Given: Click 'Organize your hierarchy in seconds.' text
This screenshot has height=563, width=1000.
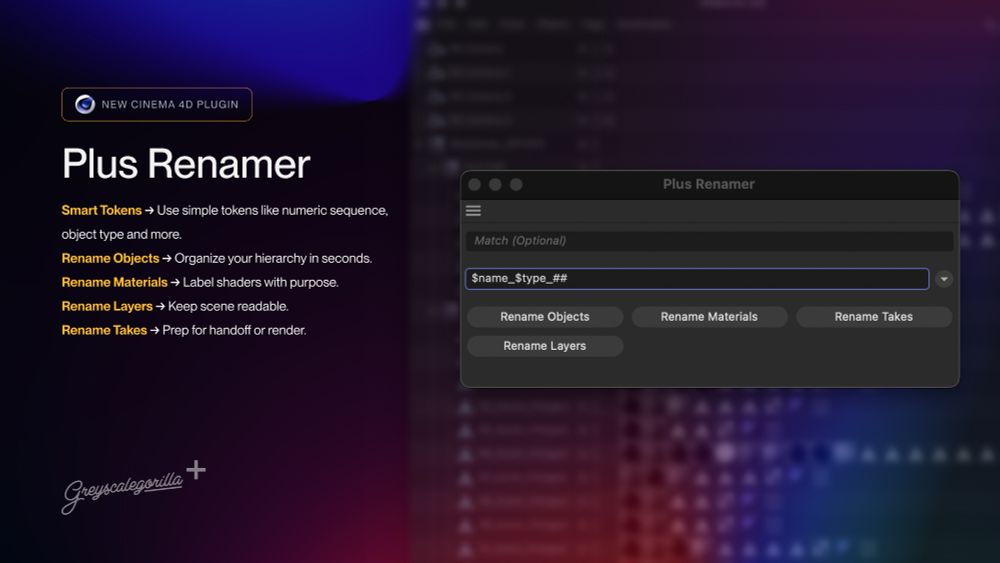Looking at the screenshot, I should coord(273,258).
